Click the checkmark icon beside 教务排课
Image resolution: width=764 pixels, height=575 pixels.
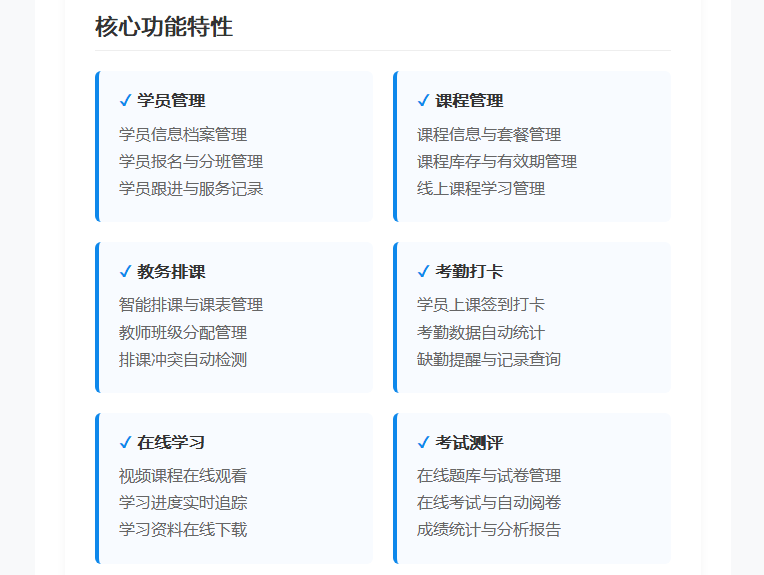(125, 271)
